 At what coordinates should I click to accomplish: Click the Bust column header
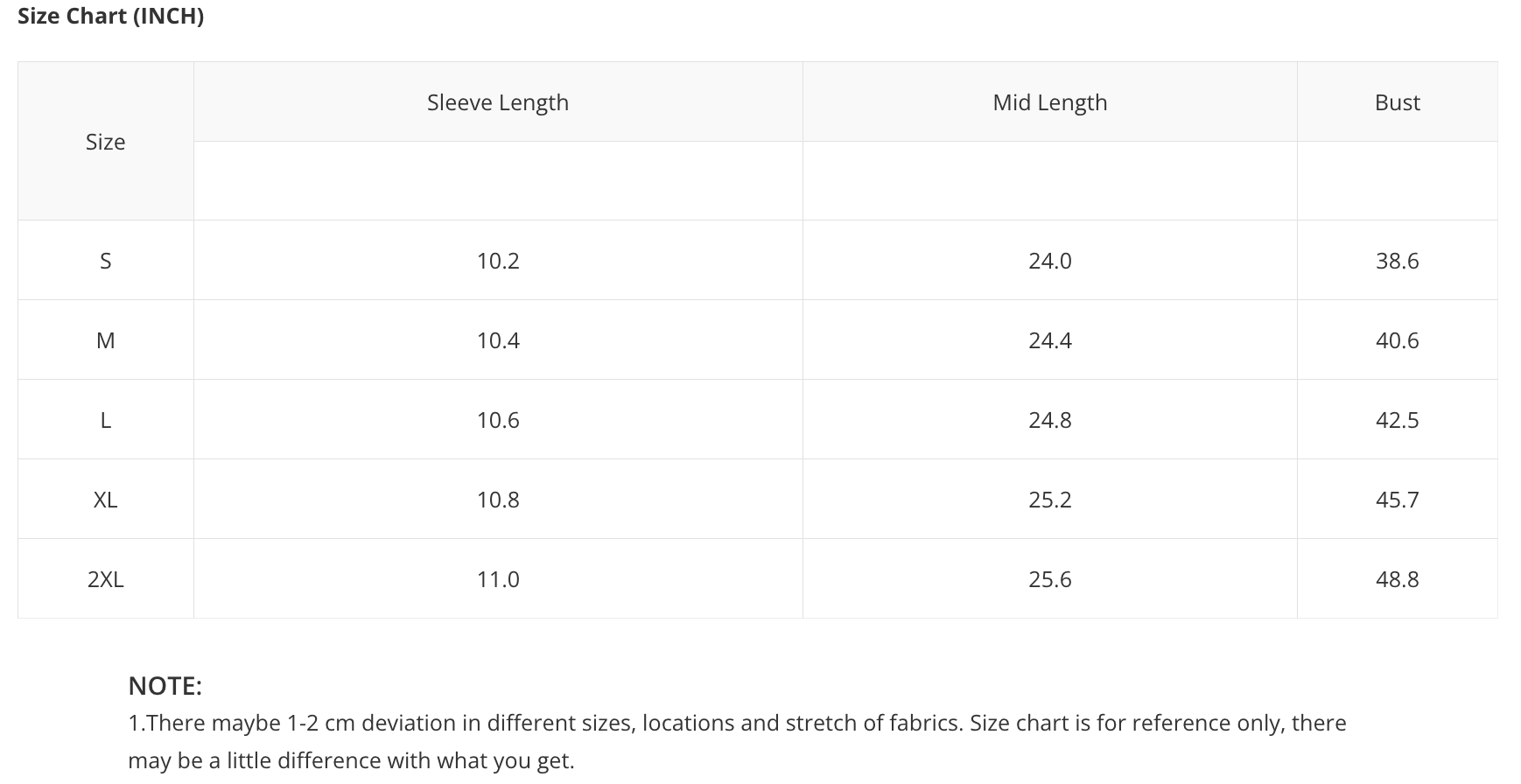1397,102
